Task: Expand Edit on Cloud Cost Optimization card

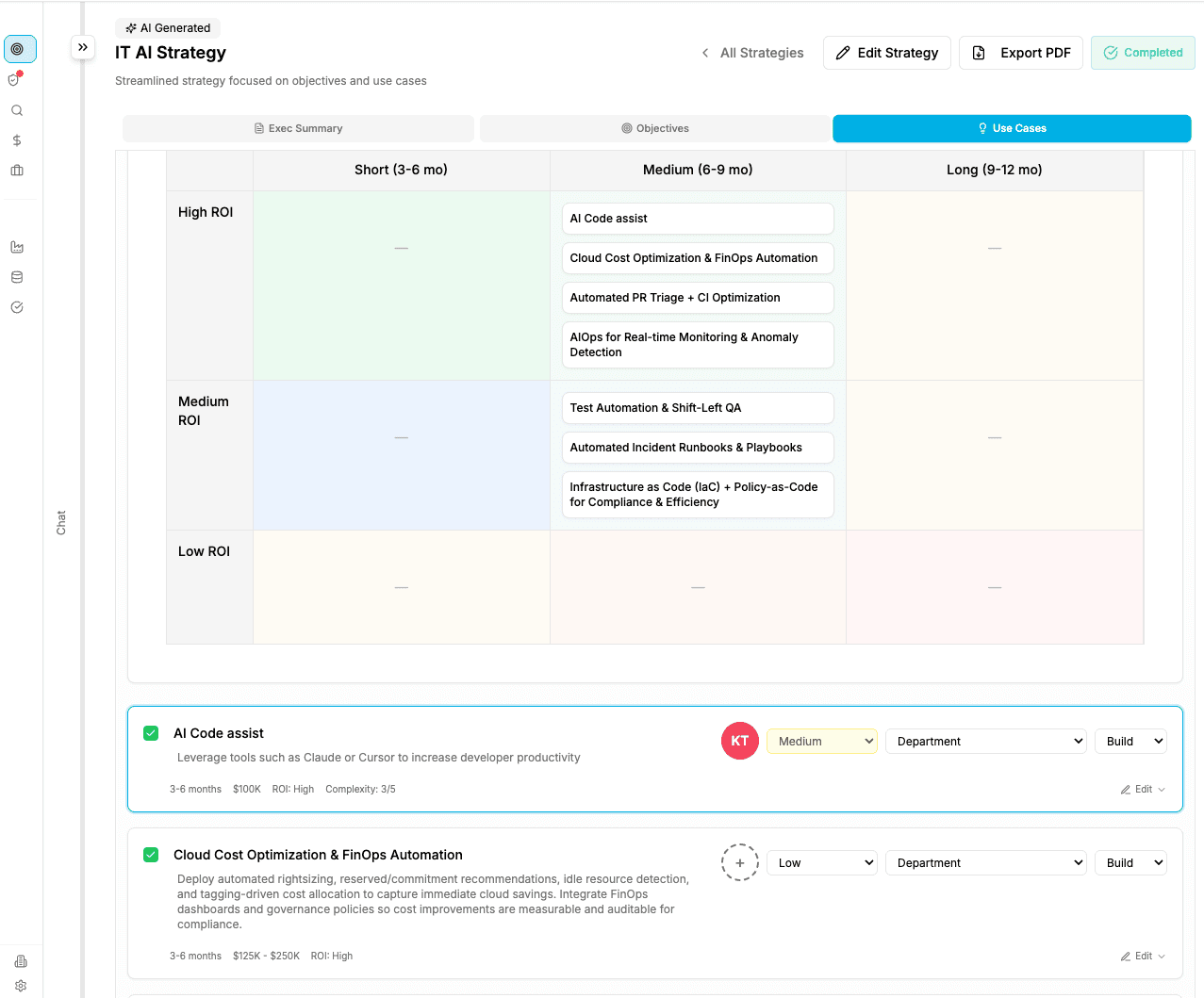Action: (x=1143, y=957)
